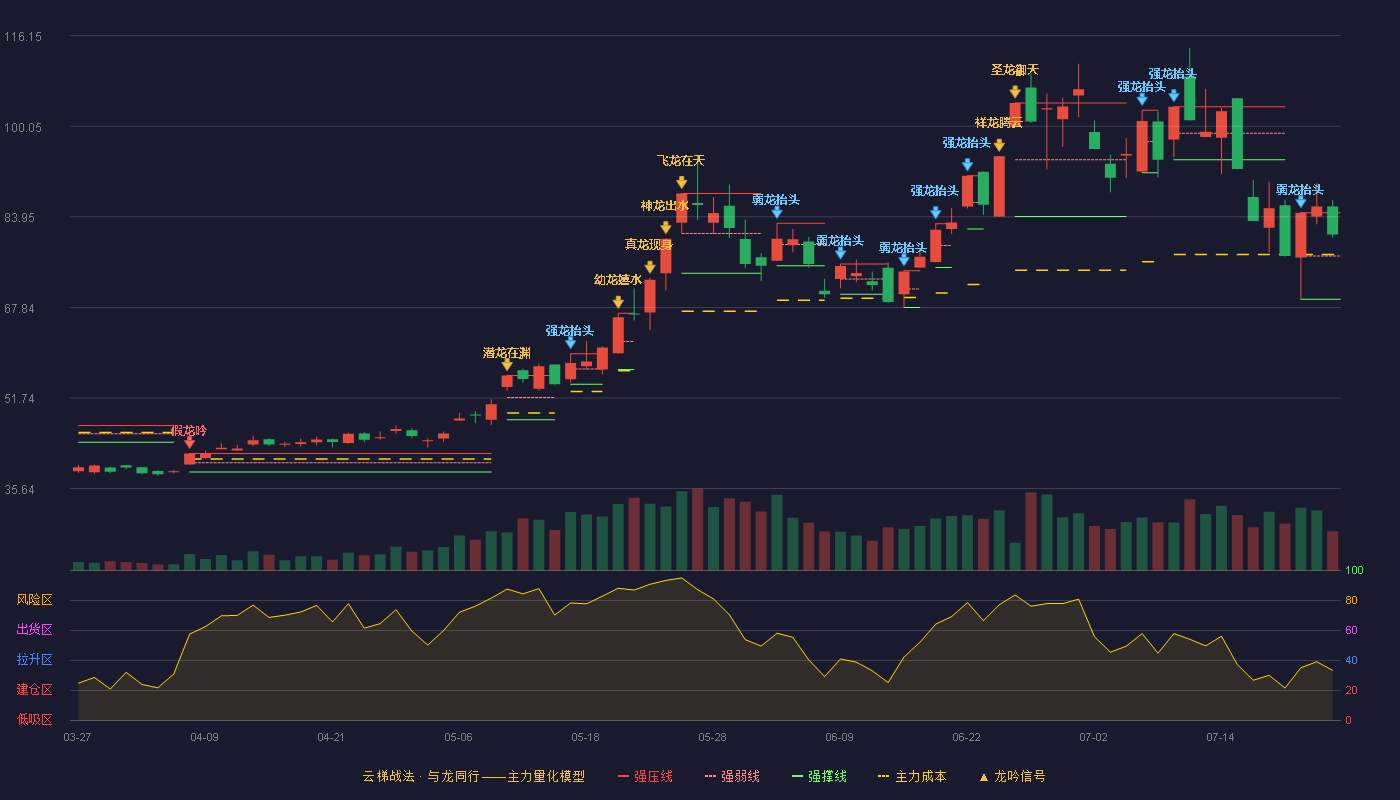Click the 建仓区 zone label
The height and width of the screenshot is (800, 1400).
[34, 690]
